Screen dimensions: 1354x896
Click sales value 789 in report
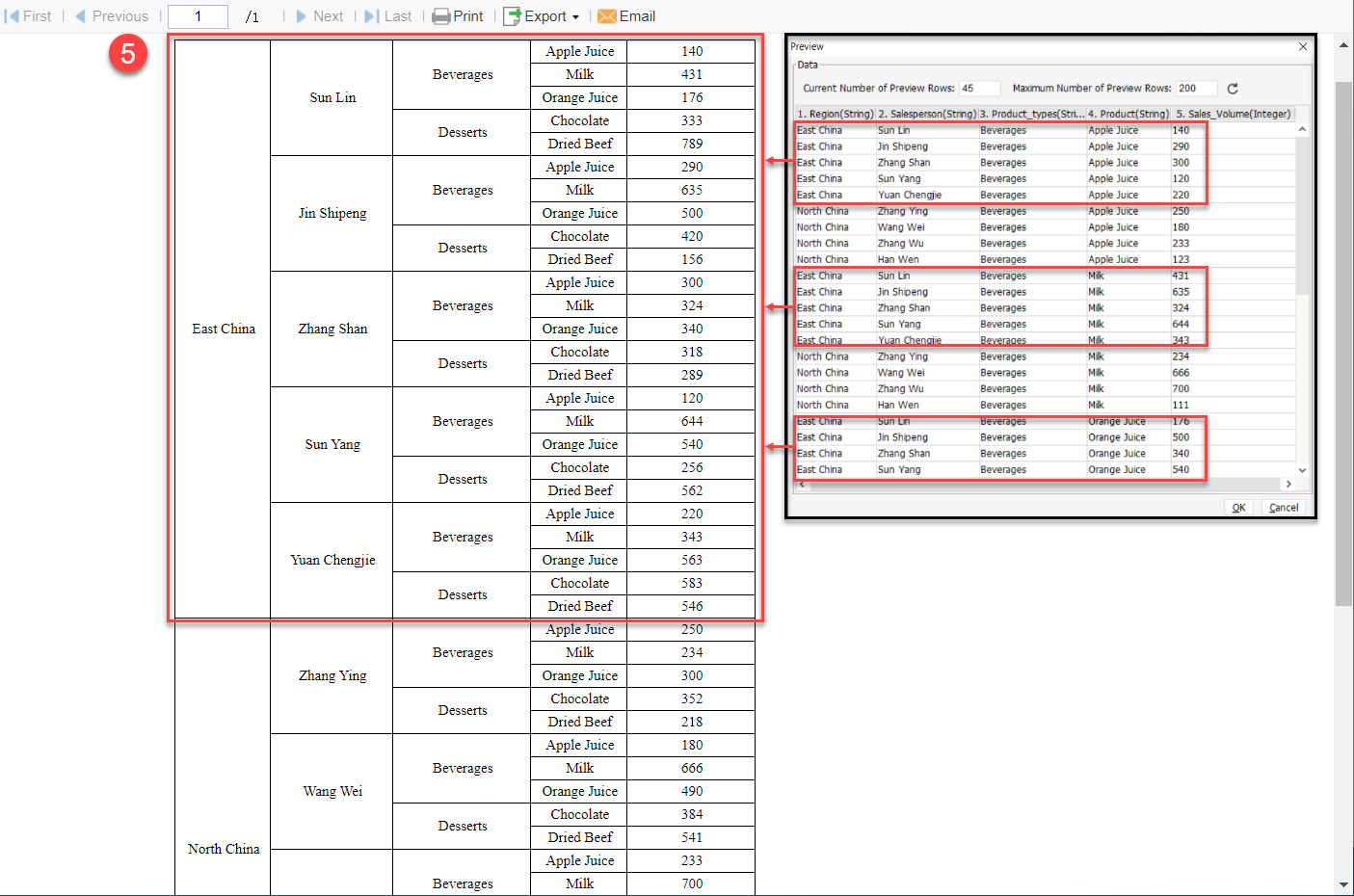point(692,144)
